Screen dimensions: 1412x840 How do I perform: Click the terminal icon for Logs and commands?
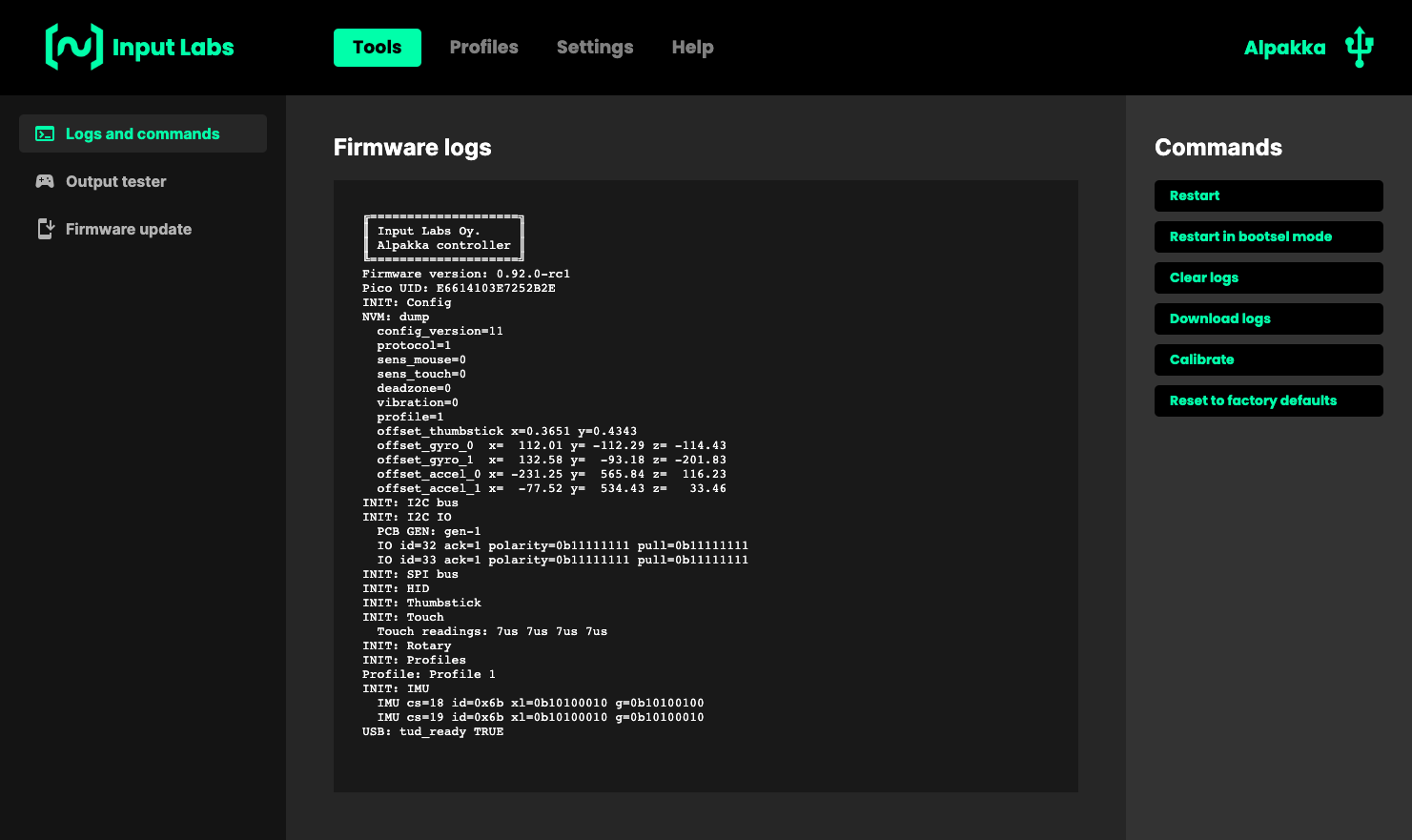(45, 133)
